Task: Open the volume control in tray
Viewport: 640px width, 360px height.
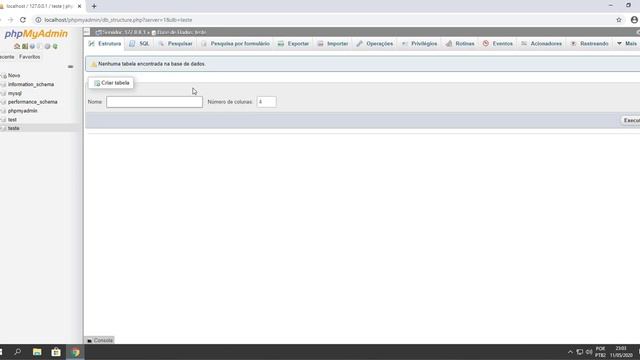Action: click(x=589, y=352)
